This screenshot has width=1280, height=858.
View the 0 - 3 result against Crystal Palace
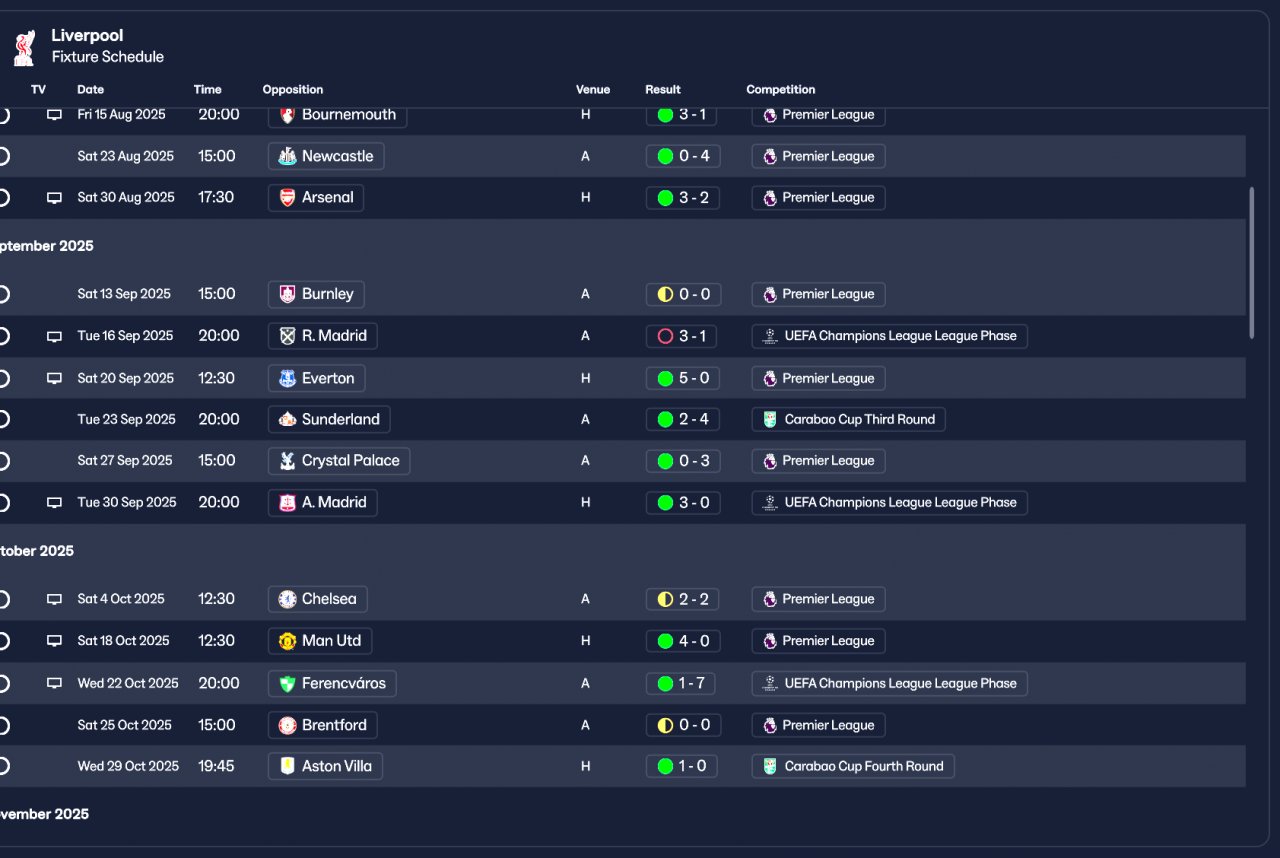[x=683, y=461]
